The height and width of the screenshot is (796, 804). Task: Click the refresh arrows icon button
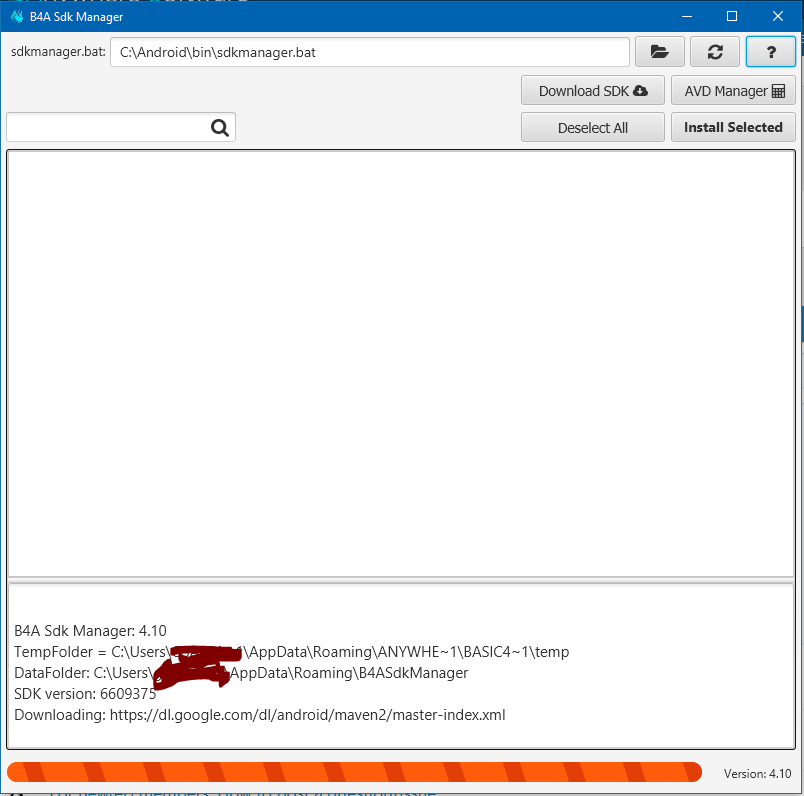715,52
